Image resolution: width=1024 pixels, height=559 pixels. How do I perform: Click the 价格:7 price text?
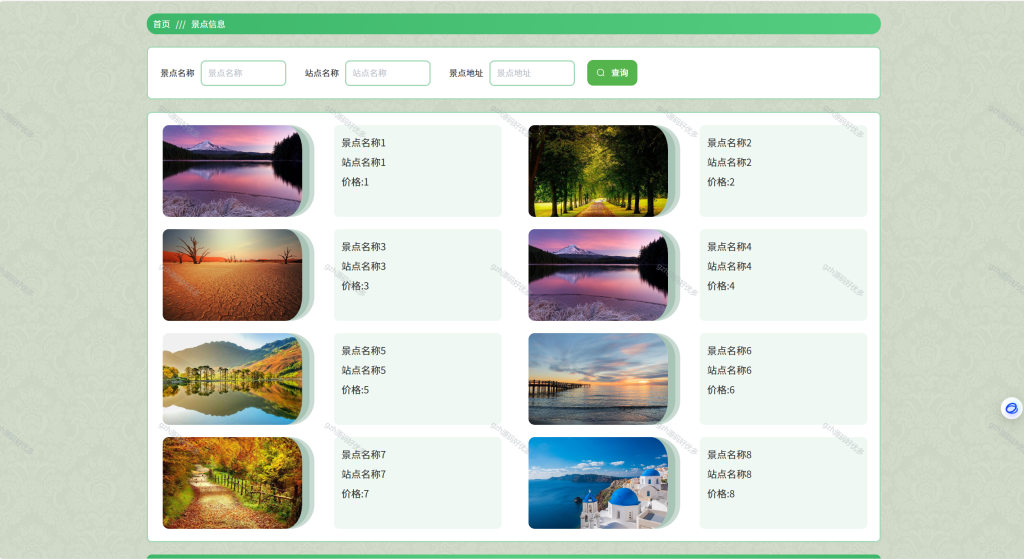355,493
